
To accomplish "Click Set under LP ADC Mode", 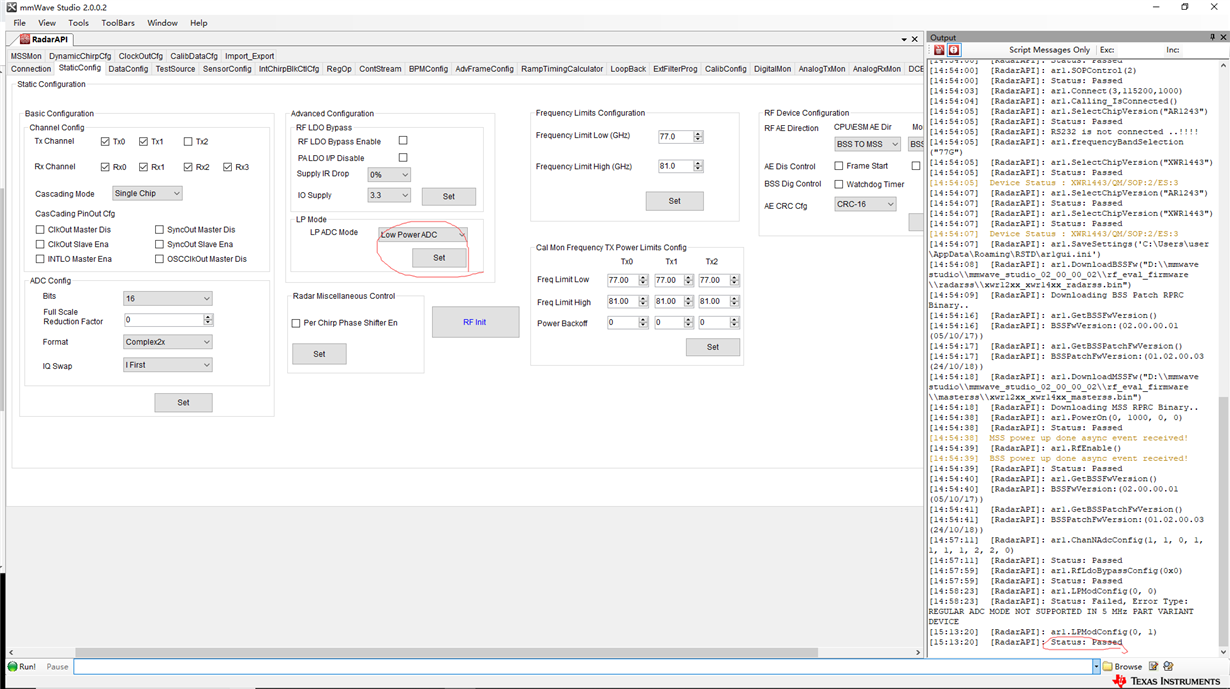I will 439,258.
